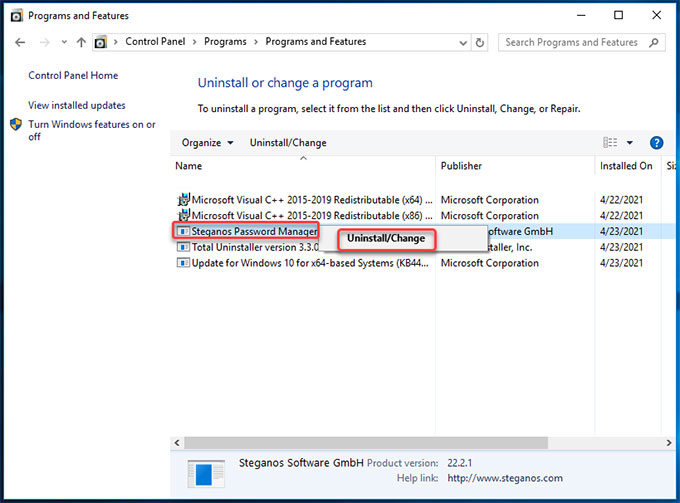Viewport: 680px width, 503px height.
Task: Click the details pane program thumbnail
Action: pos(206,474)
